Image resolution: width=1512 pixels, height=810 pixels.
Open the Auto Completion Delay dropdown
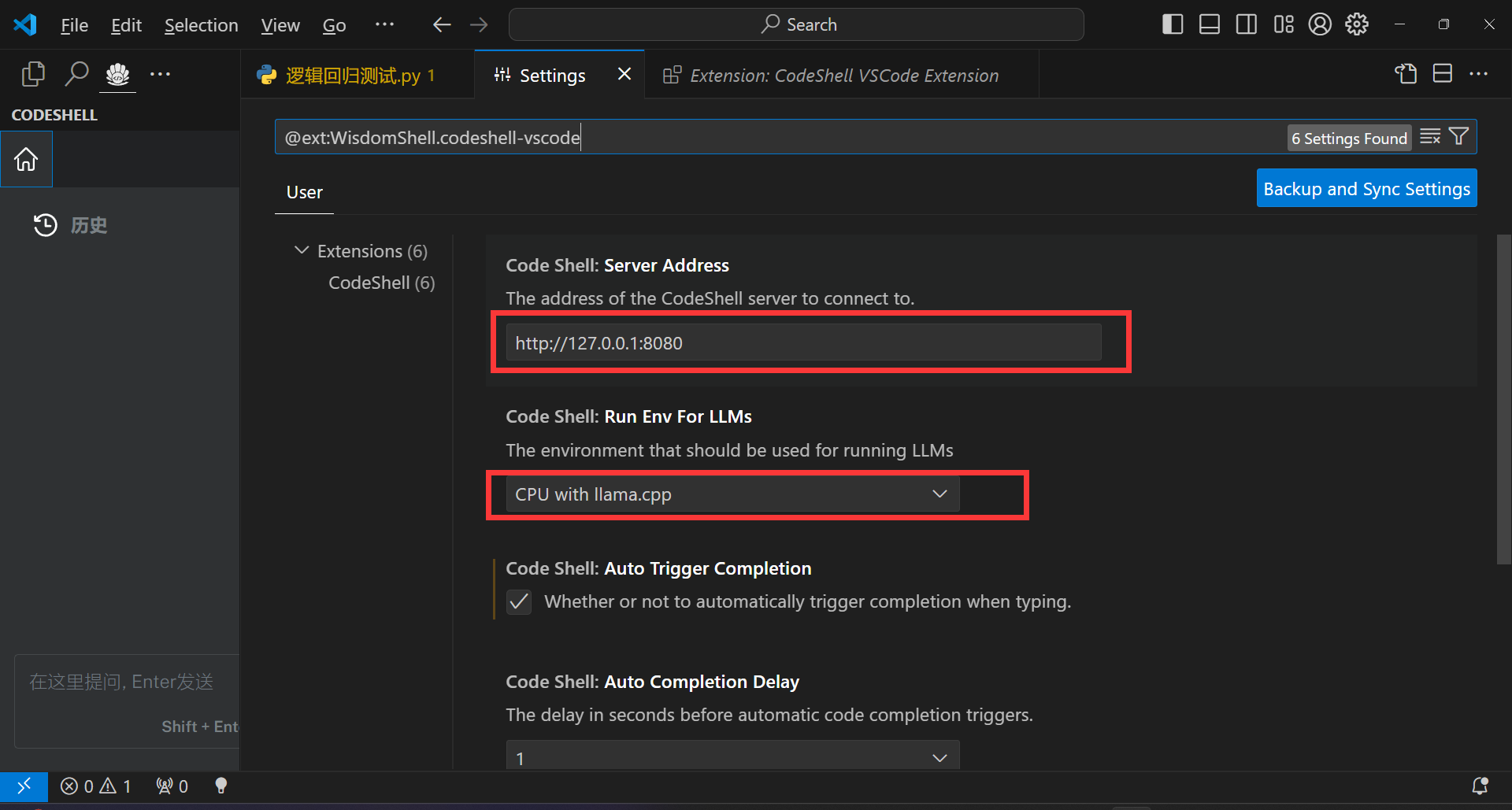point(732,757)
